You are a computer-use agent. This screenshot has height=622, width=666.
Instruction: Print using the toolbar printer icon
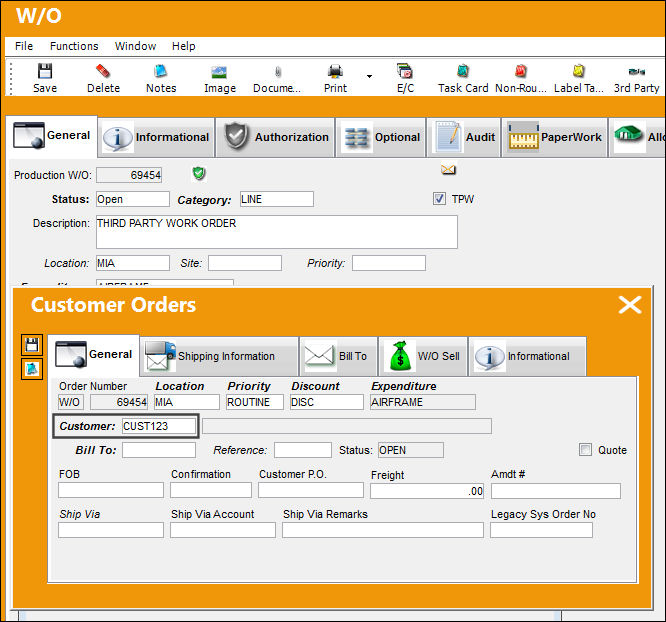(x=335, y=78)
